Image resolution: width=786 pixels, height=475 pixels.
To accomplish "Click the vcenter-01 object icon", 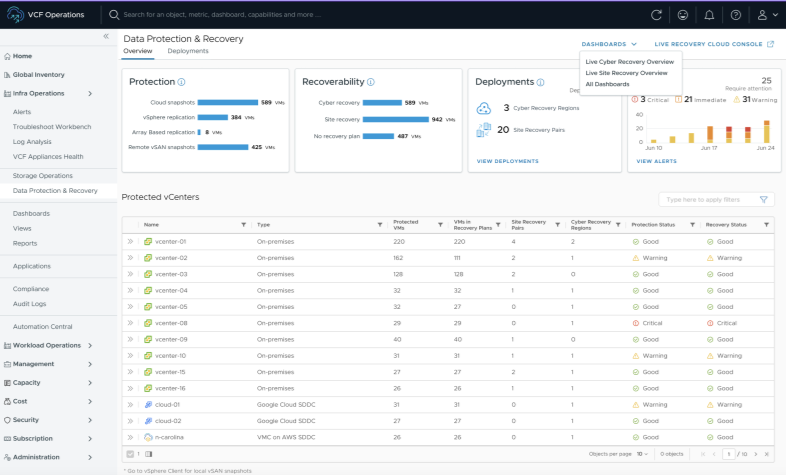I will [148, 242].
